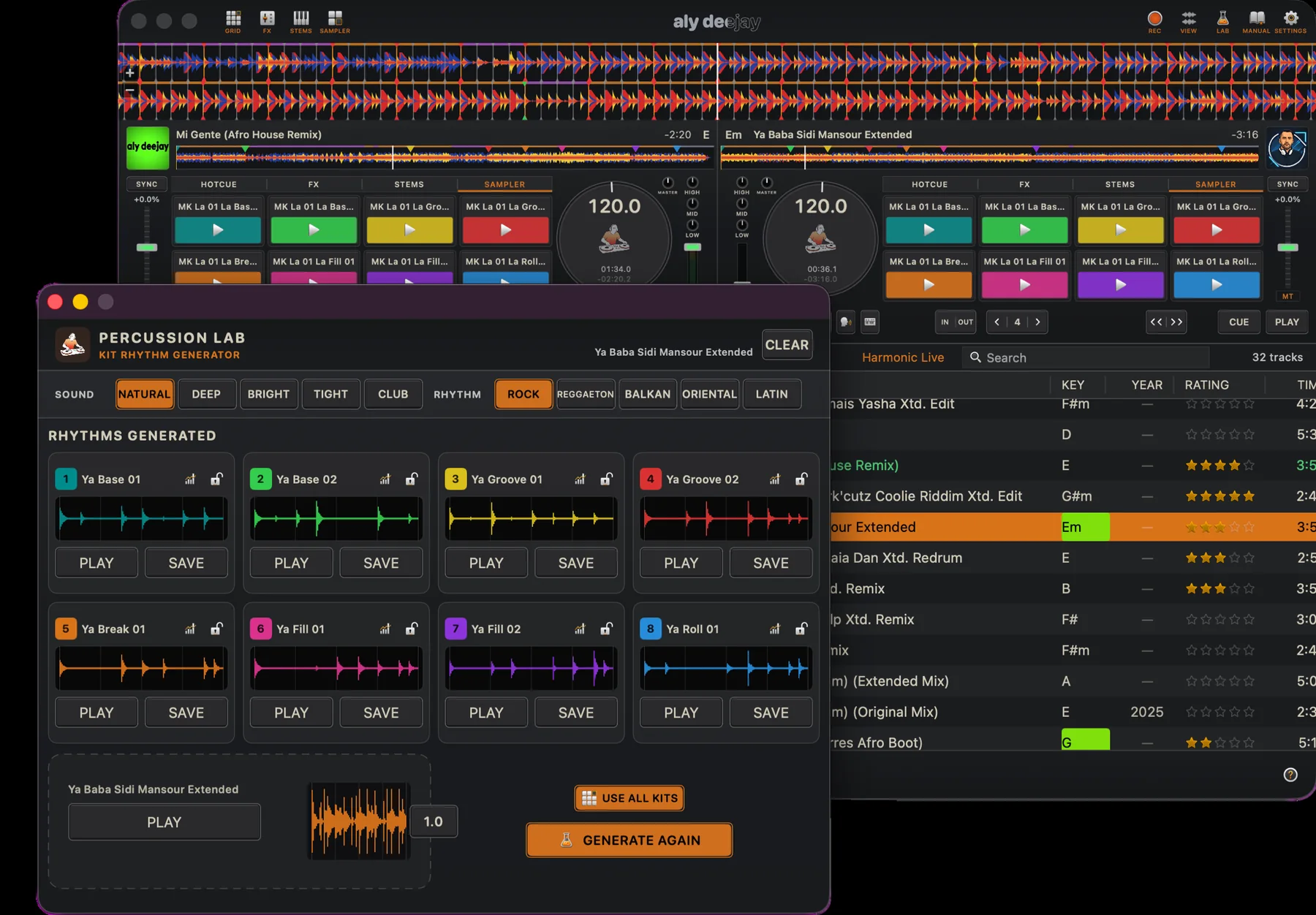Image resolution: width=1316 pixels, height=915 pixels.
Task: Open the FX panel icon in top toolbar
Action: 268,21
